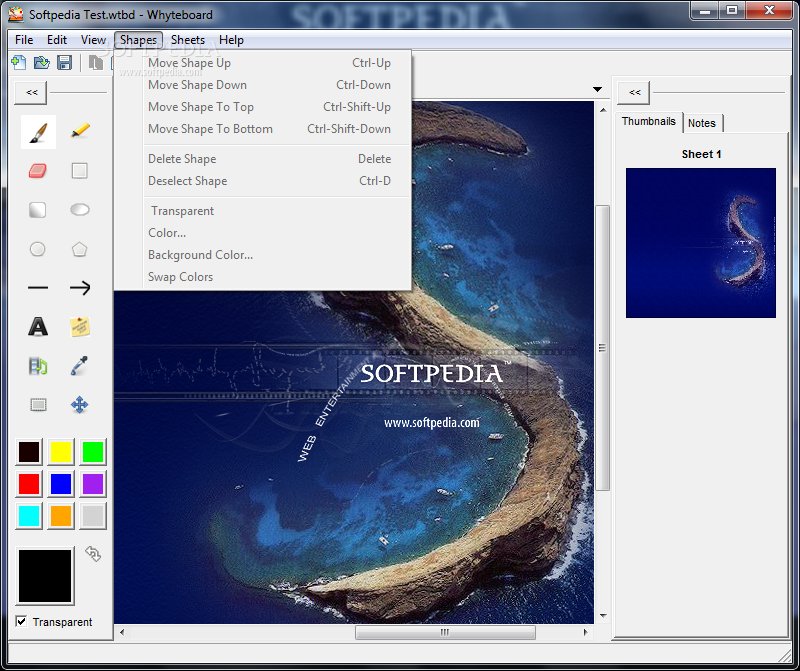The image size is (800, 671).
Task: Open the View menu
Action: pyautogui.click(x=93, y=40)
